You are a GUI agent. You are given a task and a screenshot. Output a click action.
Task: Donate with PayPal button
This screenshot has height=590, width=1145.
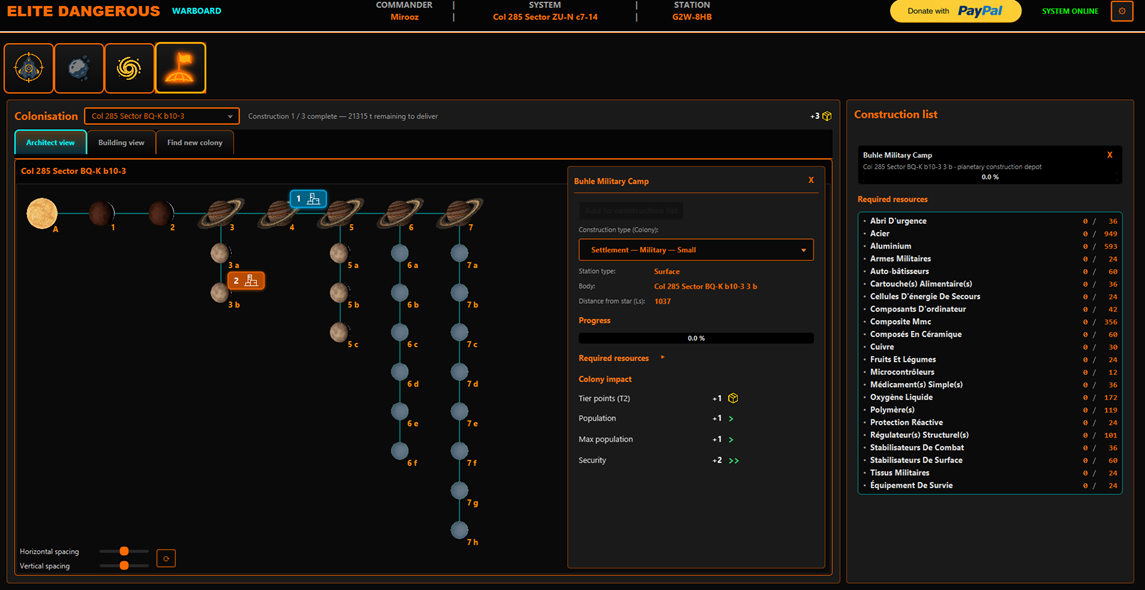[955, 11]
